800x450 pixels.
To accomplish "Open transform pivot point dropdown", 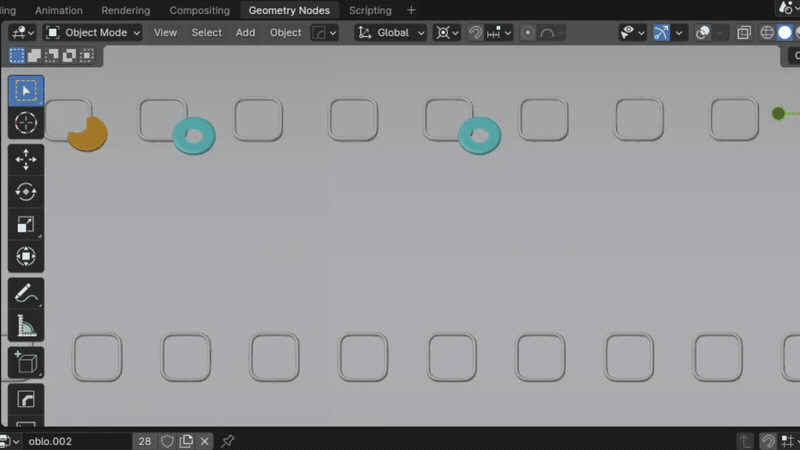I will [447, 33].
